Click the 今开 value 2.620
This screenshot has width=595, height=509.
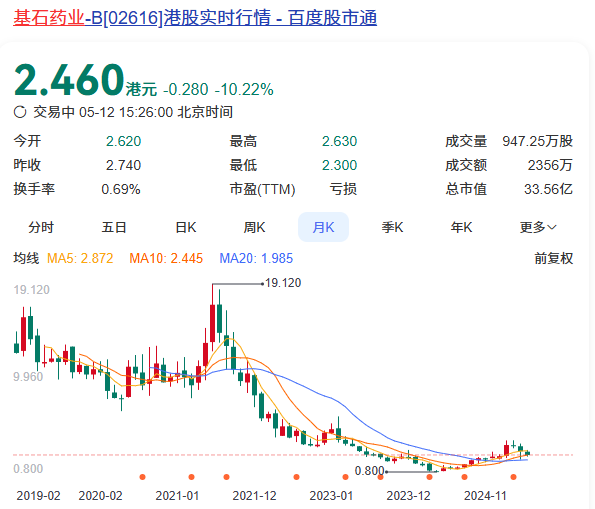tap(123, 141)
